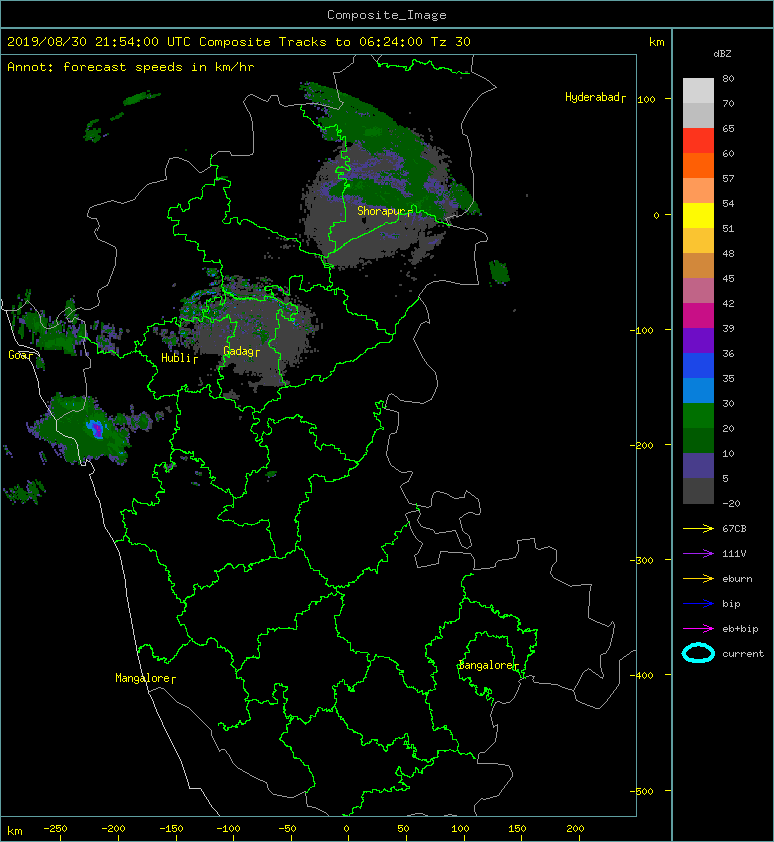The height and width of the screenshot is (842, 774).
Task: Click the magenta eb+bip arrow legend icon
Action: [x=698, y=629]
